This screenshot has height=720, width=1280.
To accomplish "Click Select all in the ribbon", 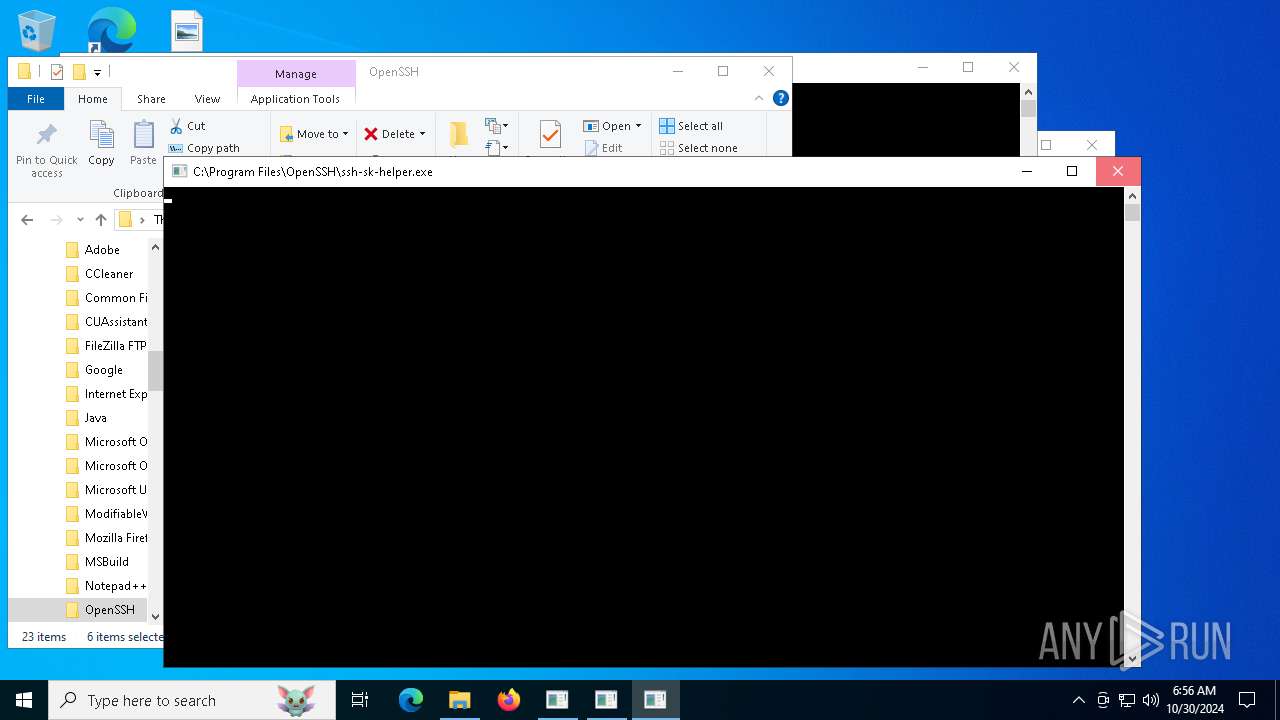I will coord(691,126).
